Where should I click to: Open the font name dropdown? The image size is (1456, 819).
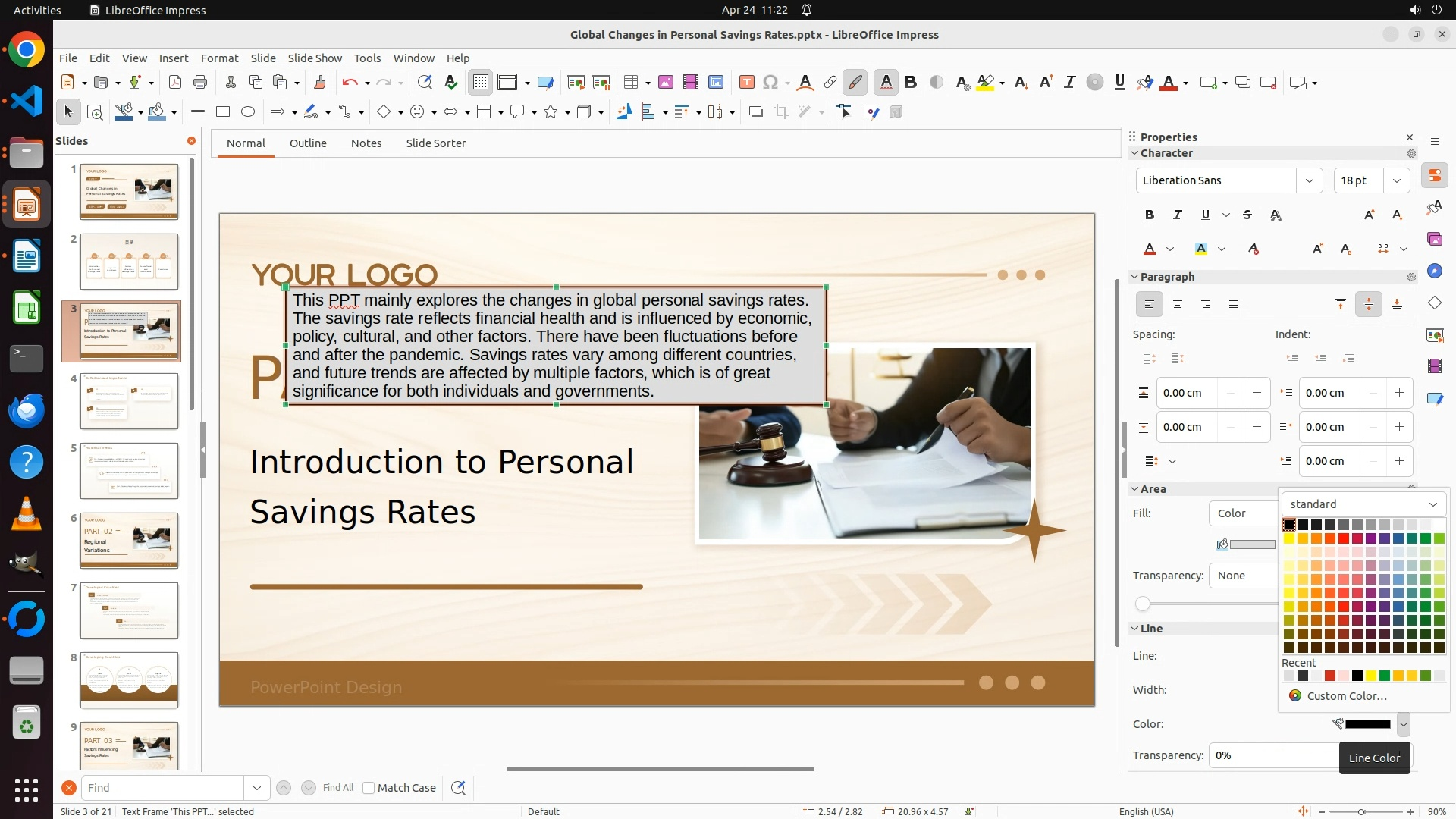[1309, 180]
